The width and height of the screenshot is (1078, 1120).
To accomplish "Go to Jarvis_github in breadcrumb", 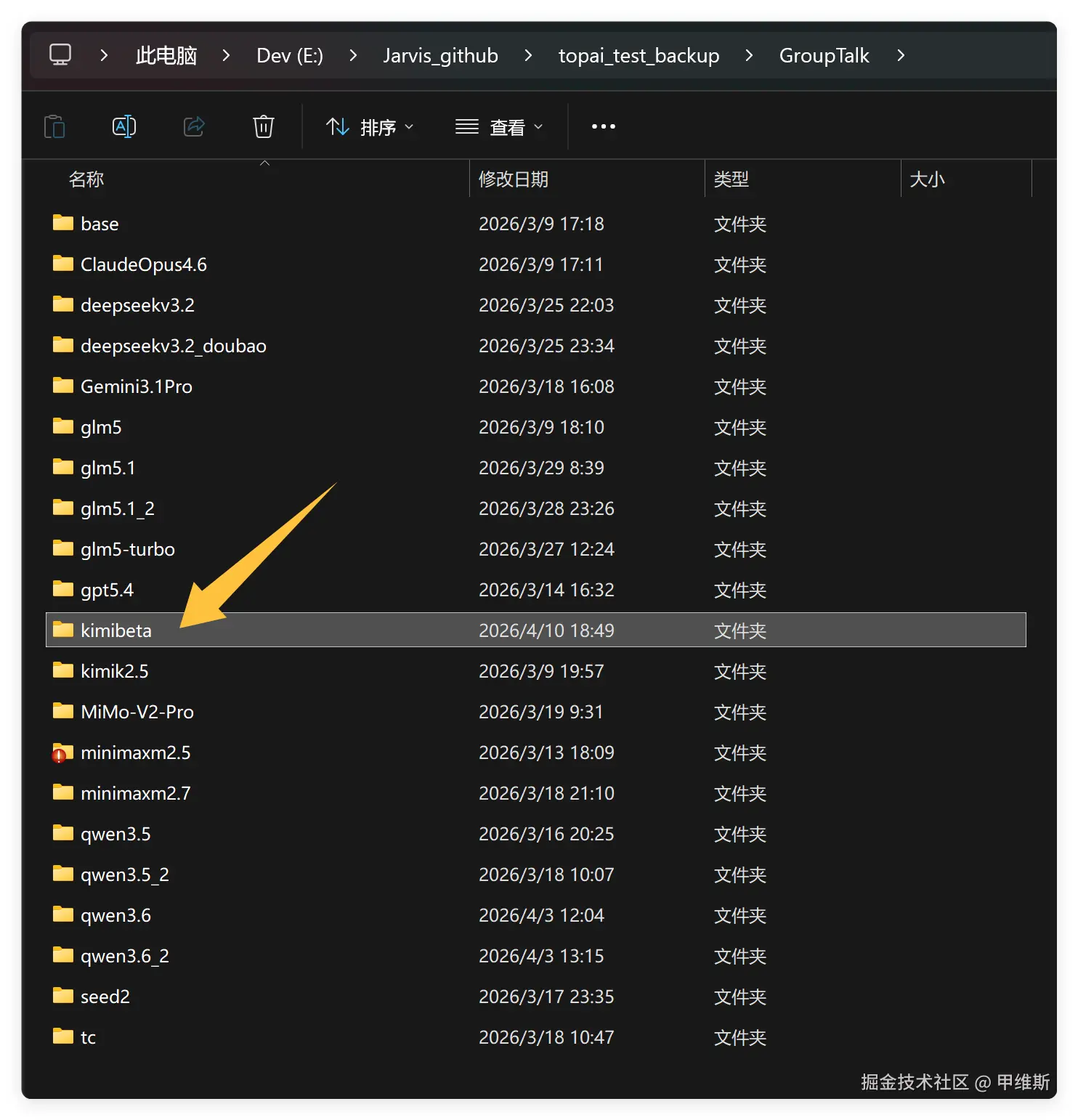I will [x=441, y=55].
